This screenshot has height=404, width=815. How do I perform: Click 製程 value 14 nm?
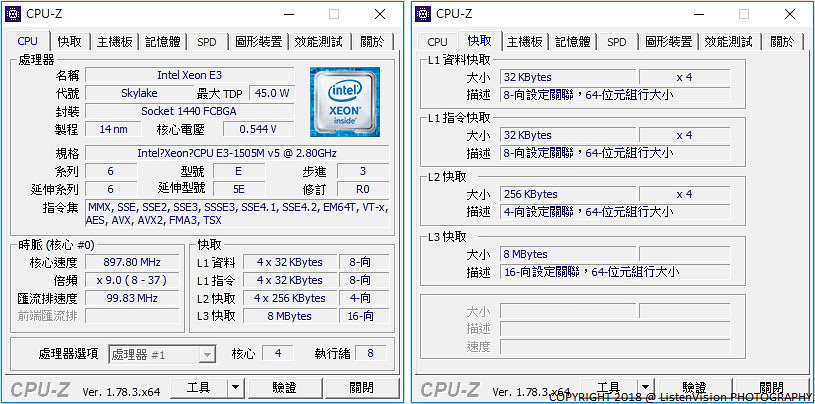coord(113,129)
